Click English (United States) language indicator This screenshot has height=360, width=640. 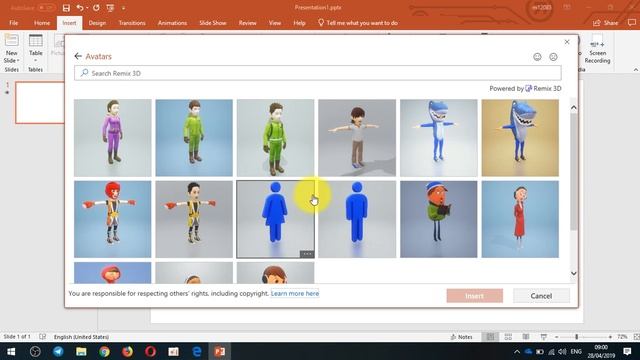81,337
